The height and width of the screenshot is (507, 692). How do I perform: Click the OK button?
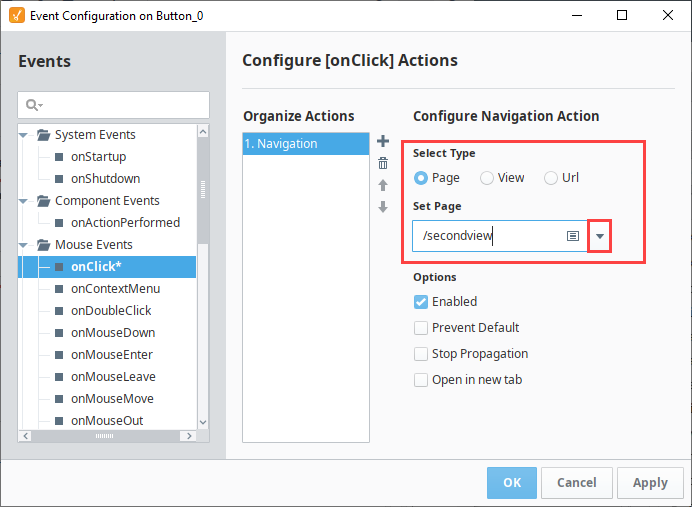click(x=511, y=483)
